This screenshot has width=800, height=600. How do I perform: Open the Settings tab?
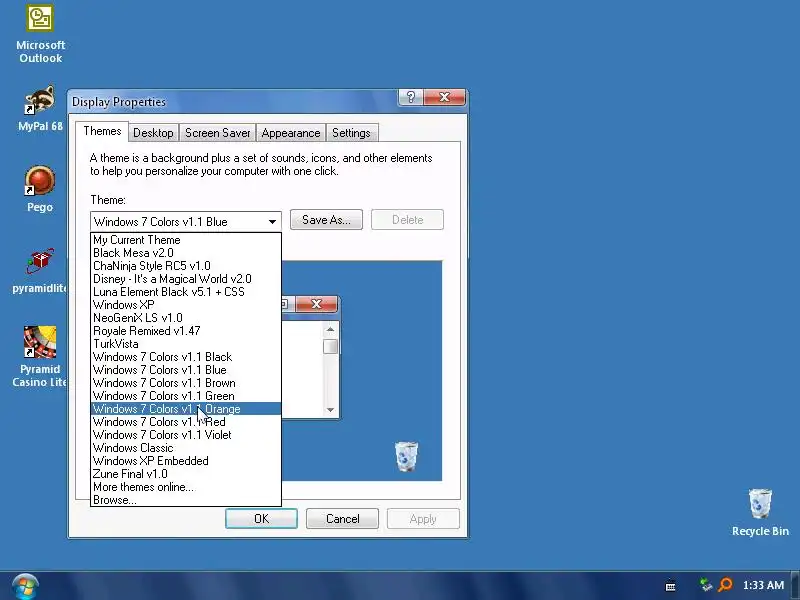pyautogui.click(x=351, y=133)
